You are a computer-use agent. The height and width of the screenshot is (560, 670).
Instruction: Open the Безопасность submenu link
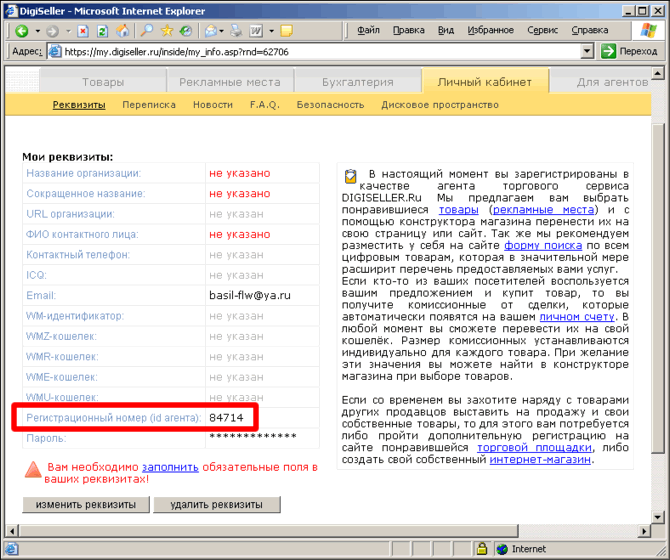(330, 105)
